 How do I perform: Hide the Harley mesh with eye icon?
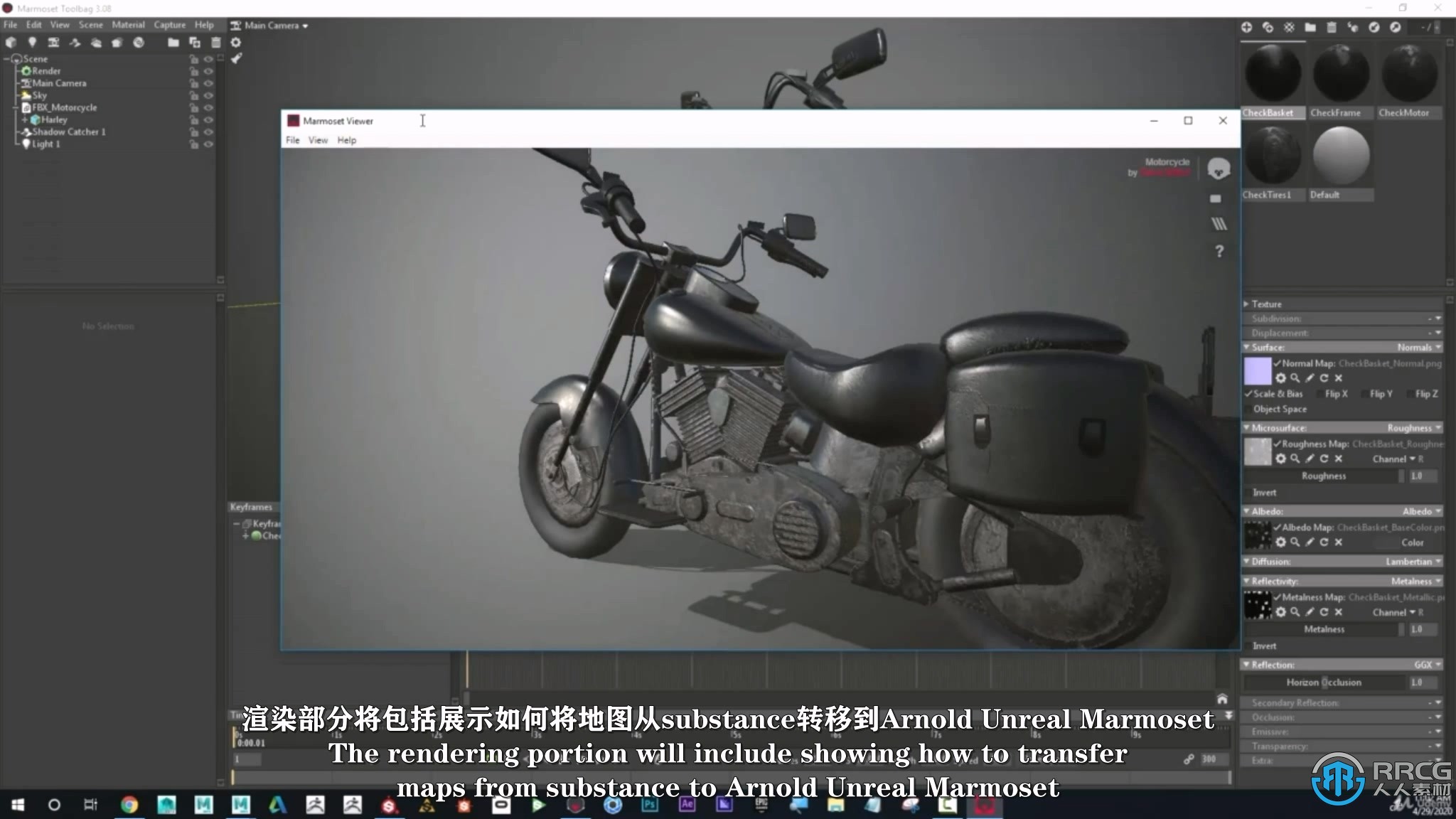208,119
